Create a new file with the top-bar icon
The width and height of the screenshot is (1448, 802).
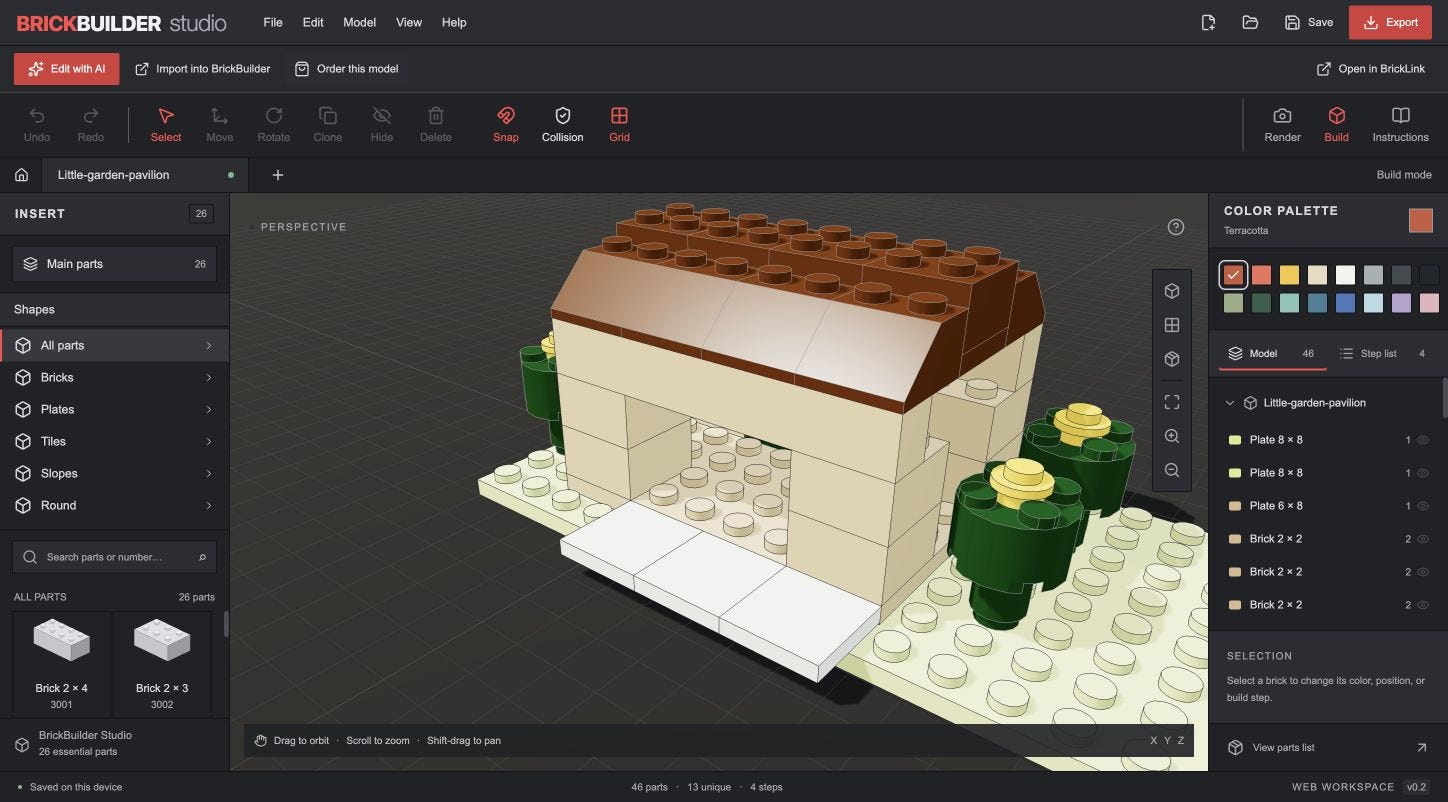1208,22
